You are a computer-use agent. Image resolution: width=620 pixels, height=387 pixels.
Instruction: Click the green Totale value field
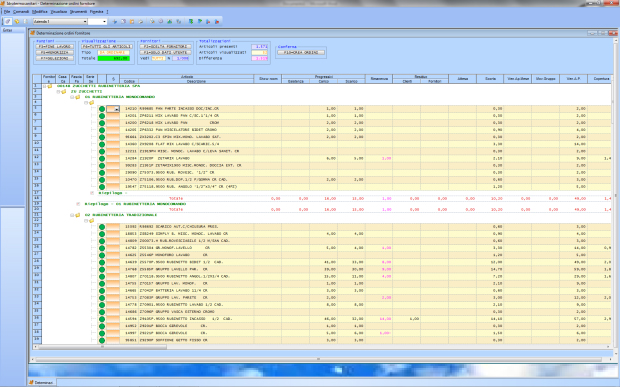tap(113, 59)
